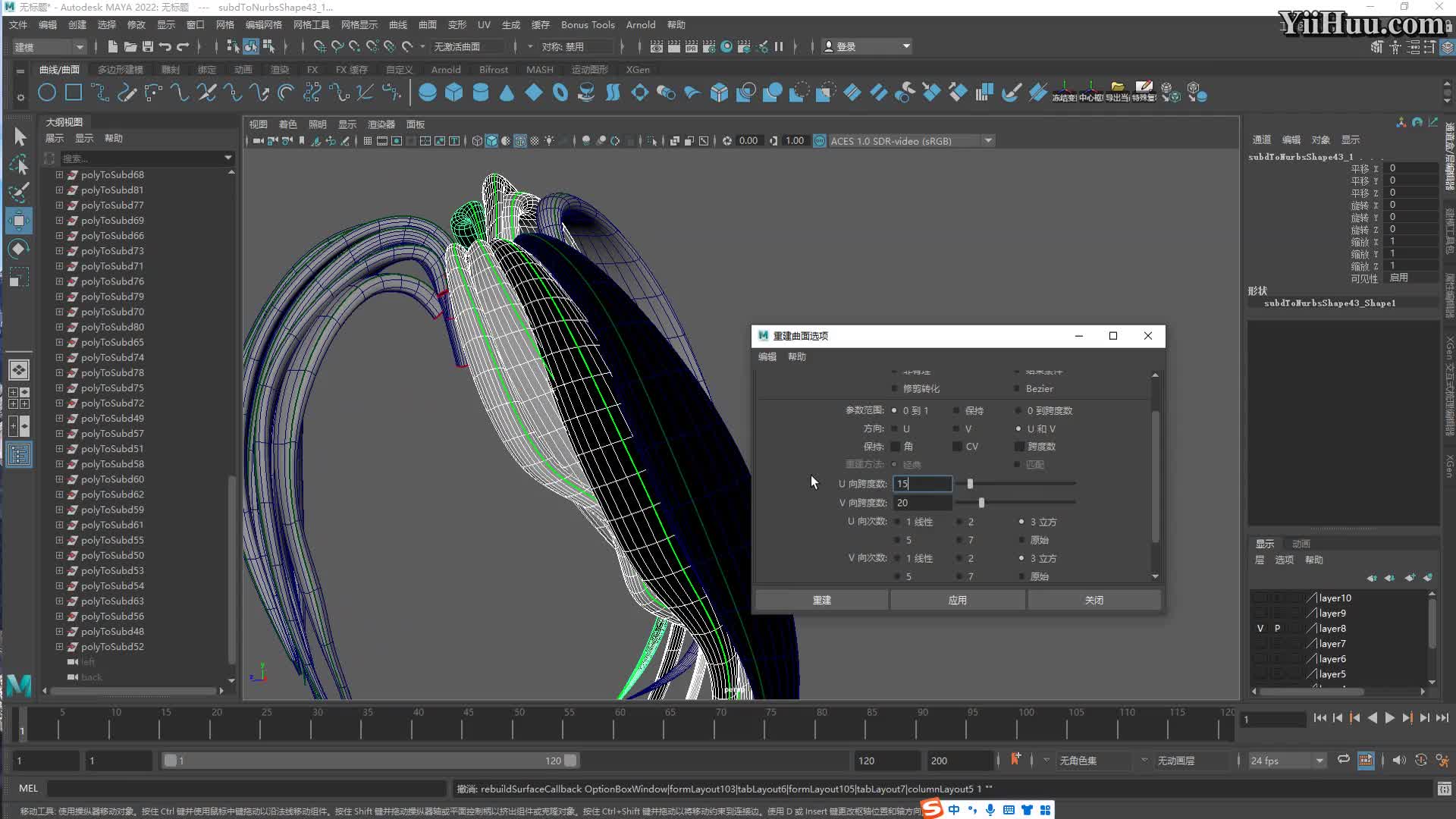Activate the Lasso select tool
This screenshot has height=819, width=1456.
(x=19, y=165)
